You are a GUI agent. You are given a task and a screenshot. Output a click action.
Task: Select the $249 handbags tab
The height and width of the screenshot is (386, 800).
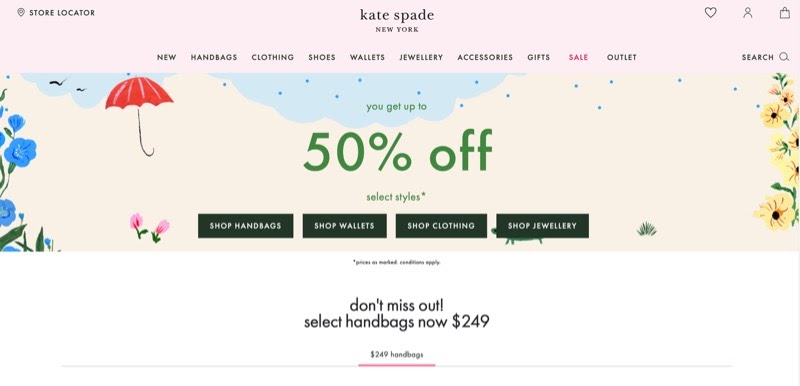click(x=396, y=354)
